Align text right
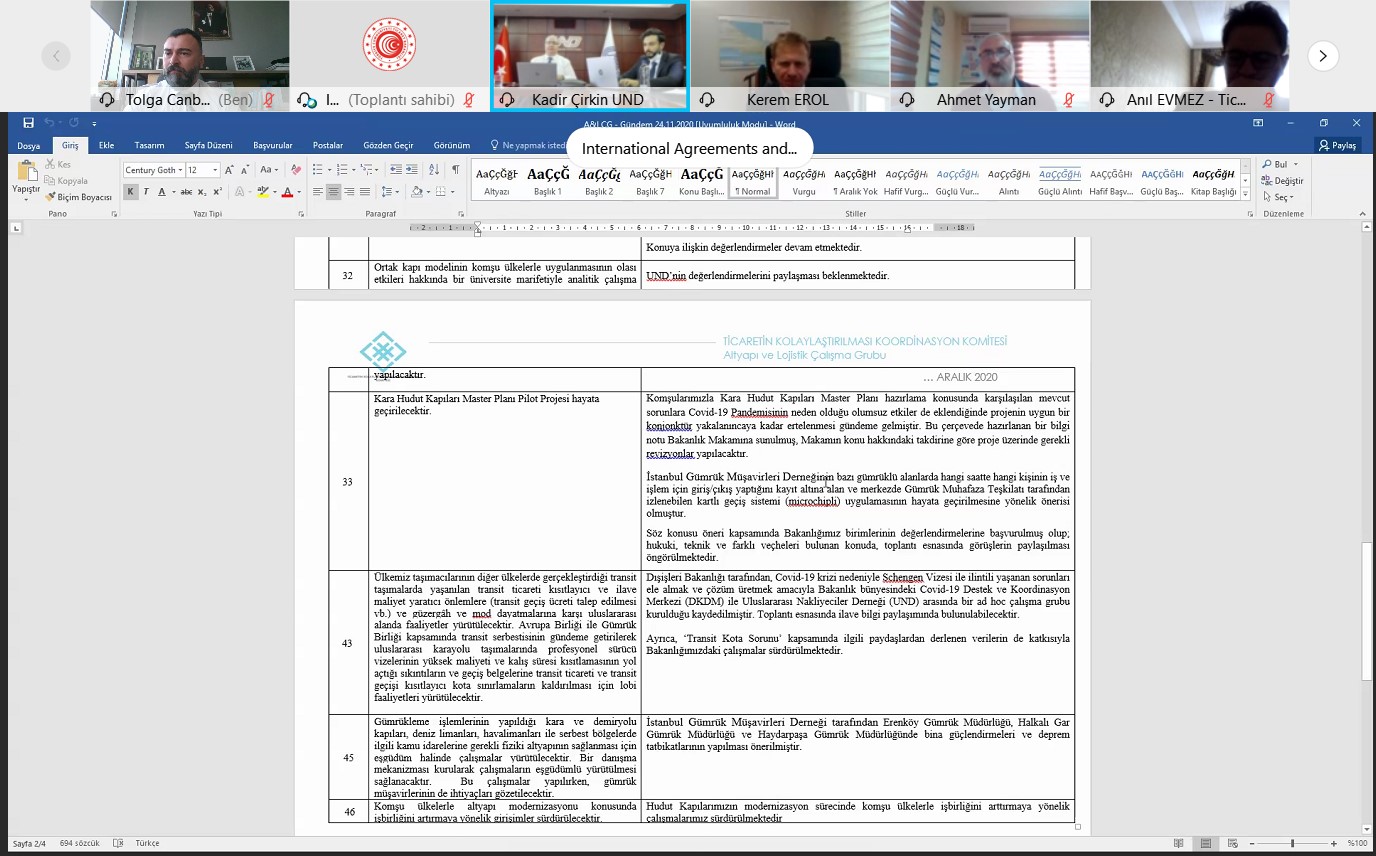 (349, 192)
